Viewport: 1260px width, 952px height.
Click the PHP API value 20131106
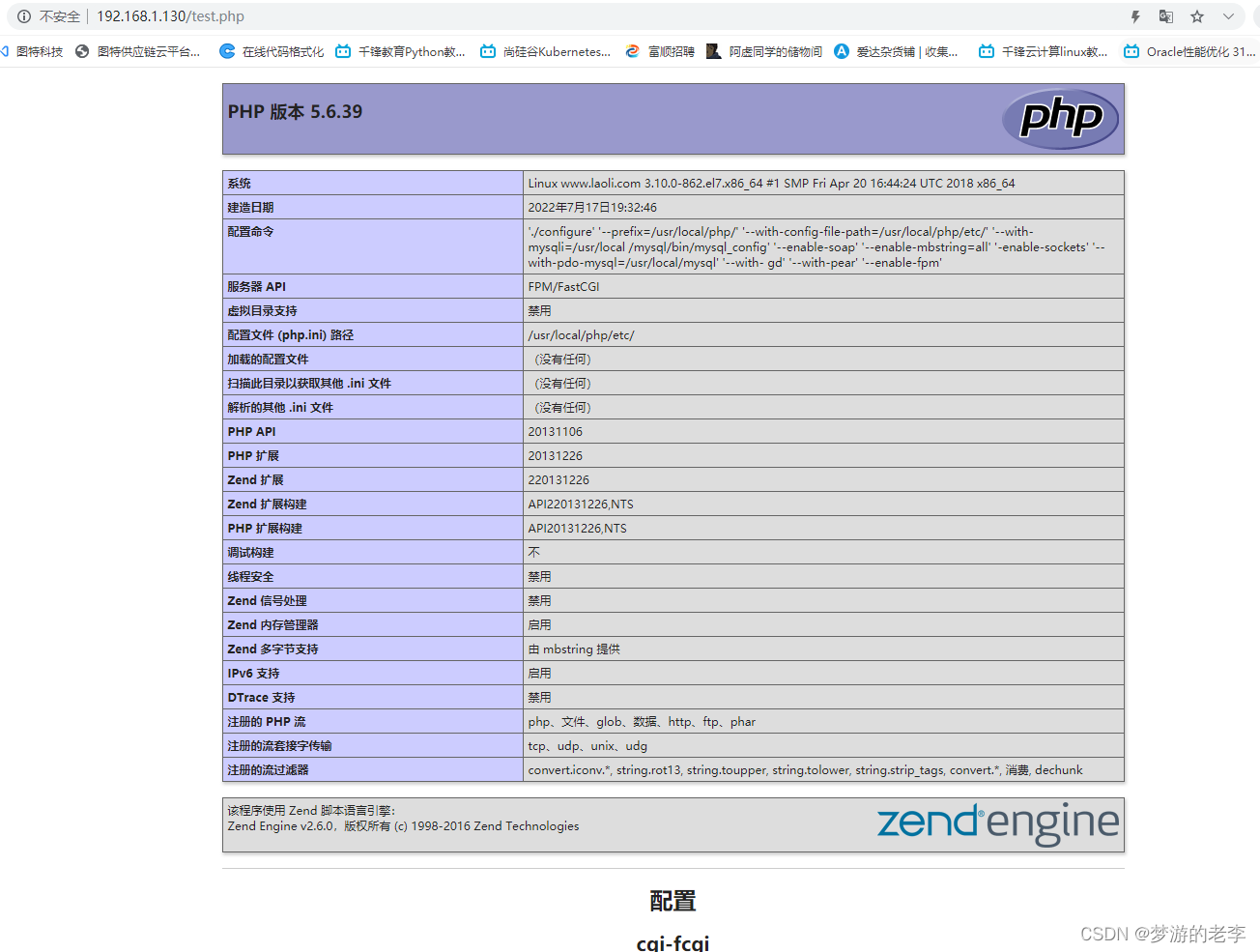coord(556,431)
